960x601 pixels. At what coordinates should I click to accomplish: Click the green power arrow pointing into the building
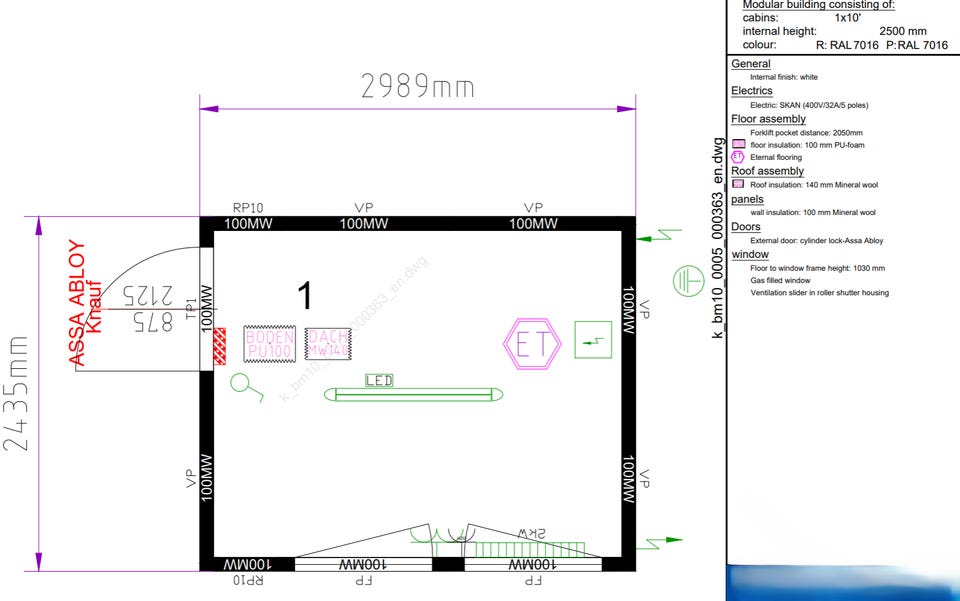coord(659,236)
